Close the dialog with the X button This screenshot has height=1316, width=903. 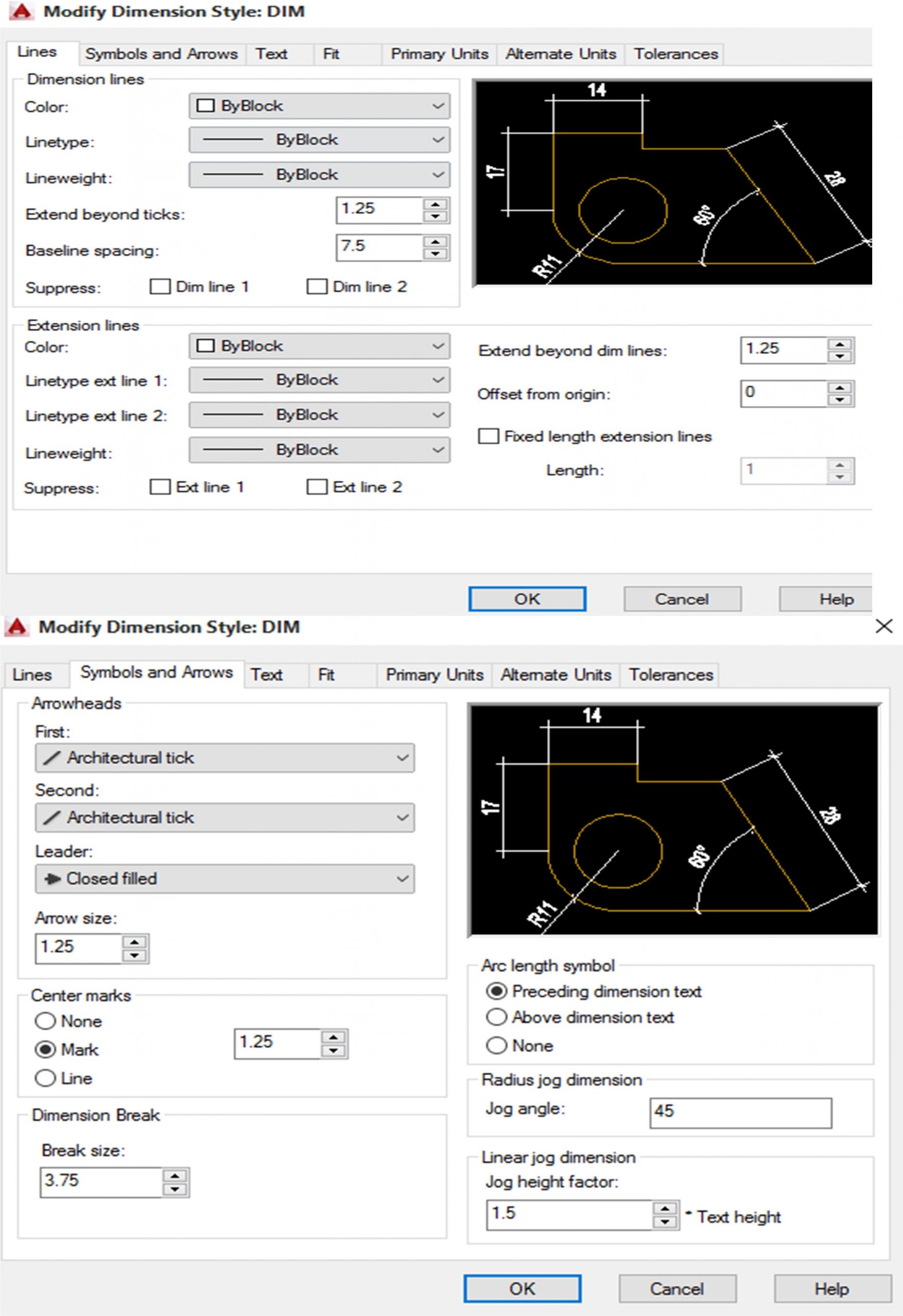pos(883,626)
